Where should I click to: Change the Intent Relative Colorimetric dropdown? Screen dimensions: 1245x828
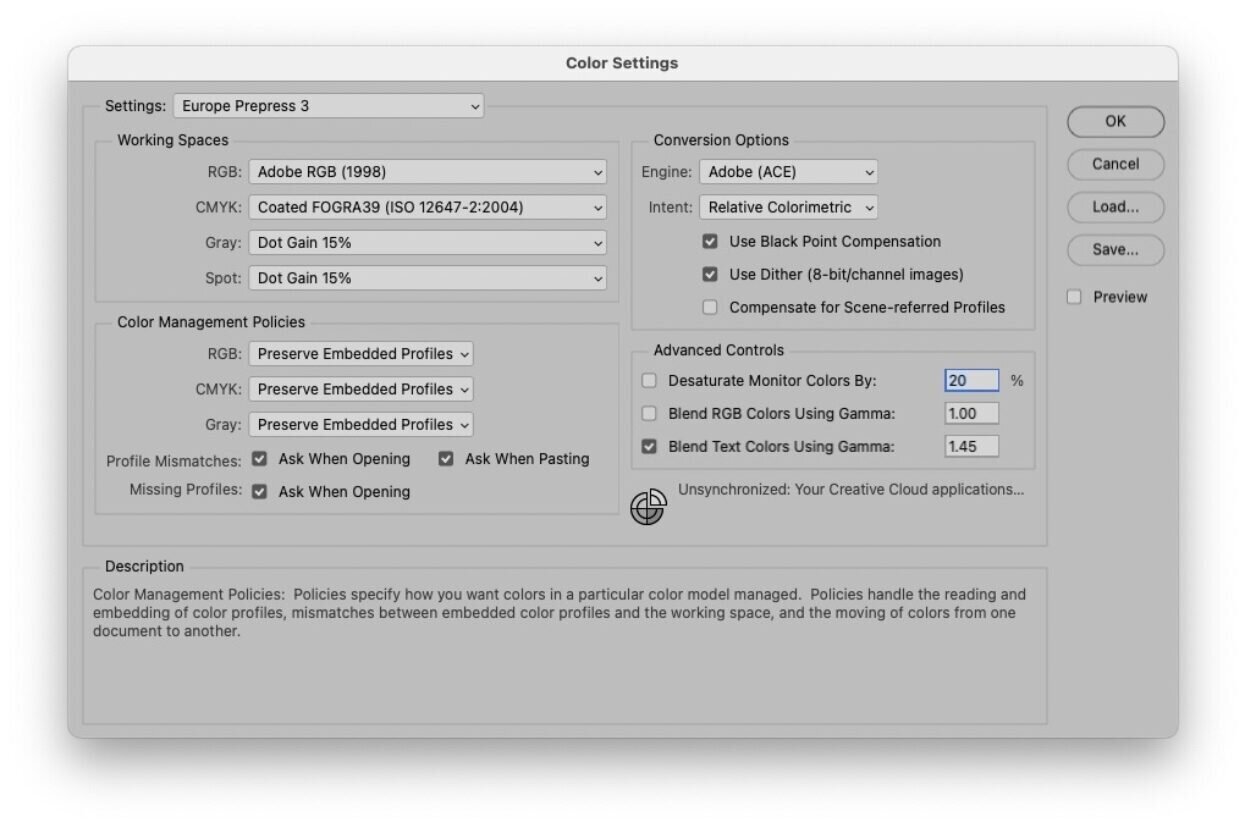788,207
